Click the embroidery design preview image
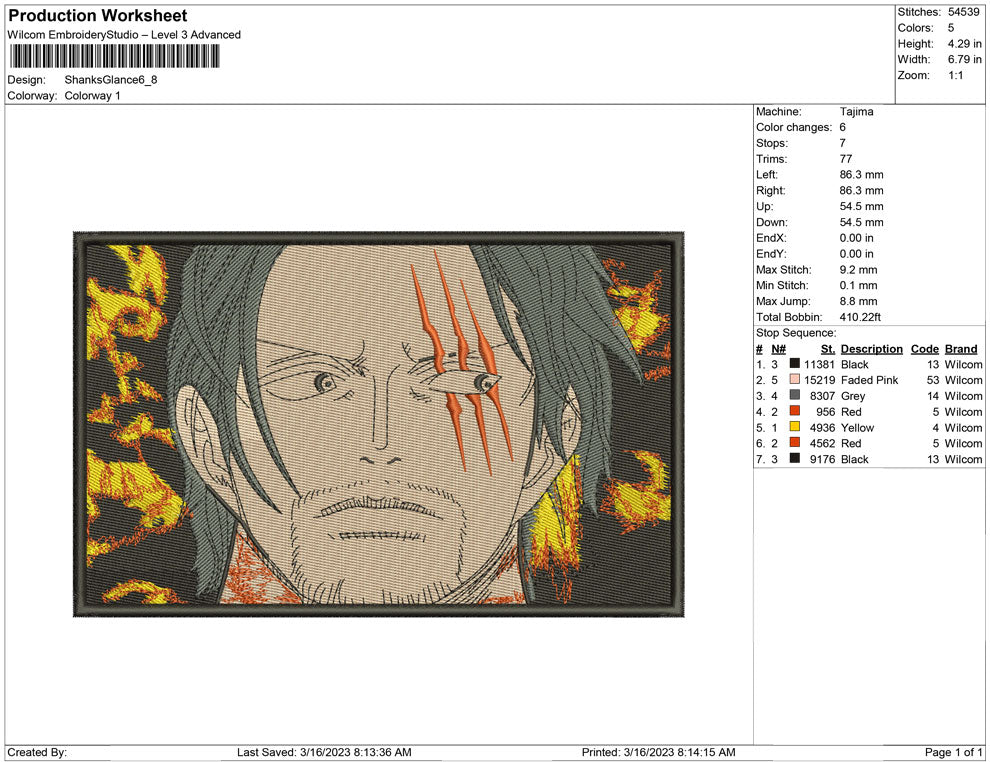 click(x=379, y=424)
